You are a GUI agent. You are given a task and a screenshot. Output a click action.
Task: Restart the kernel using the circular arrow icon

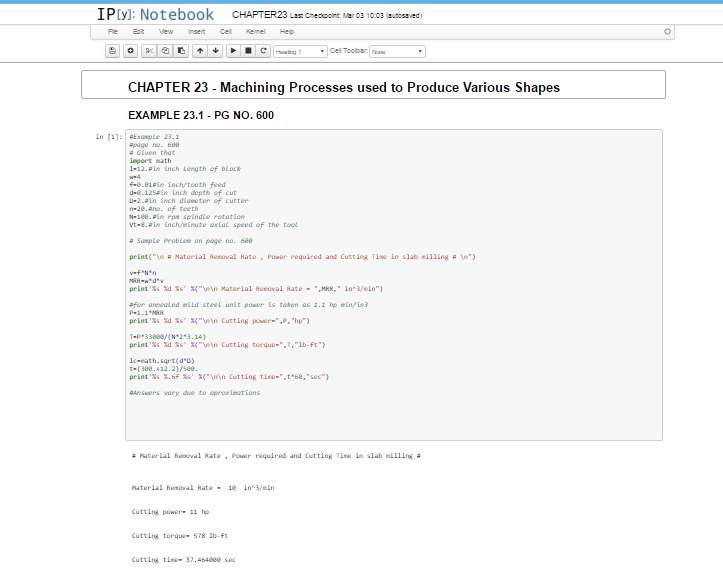[x=263, y=50]
